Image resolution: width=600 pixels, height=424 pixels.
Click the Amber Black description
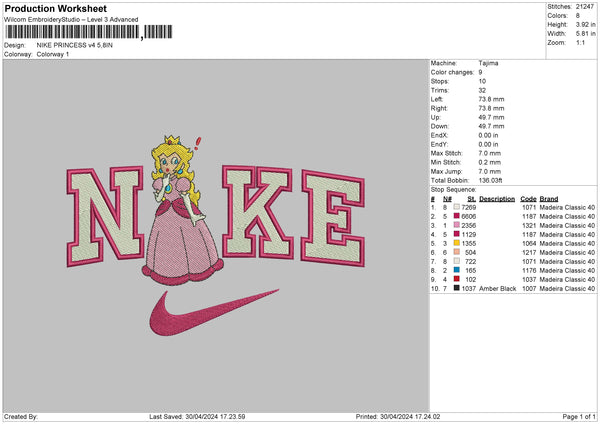[x=497, y=289]
